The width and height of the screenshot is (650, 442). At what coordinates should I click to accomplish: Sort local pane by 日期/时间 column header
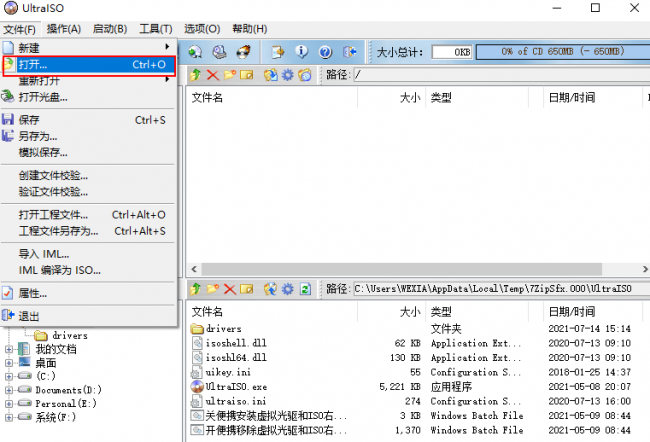tap(592, 311)
